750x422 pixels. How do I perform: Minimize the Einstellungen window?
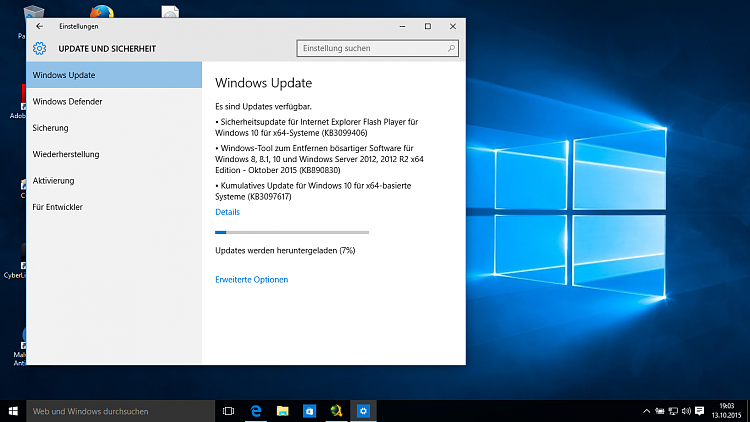402,26
